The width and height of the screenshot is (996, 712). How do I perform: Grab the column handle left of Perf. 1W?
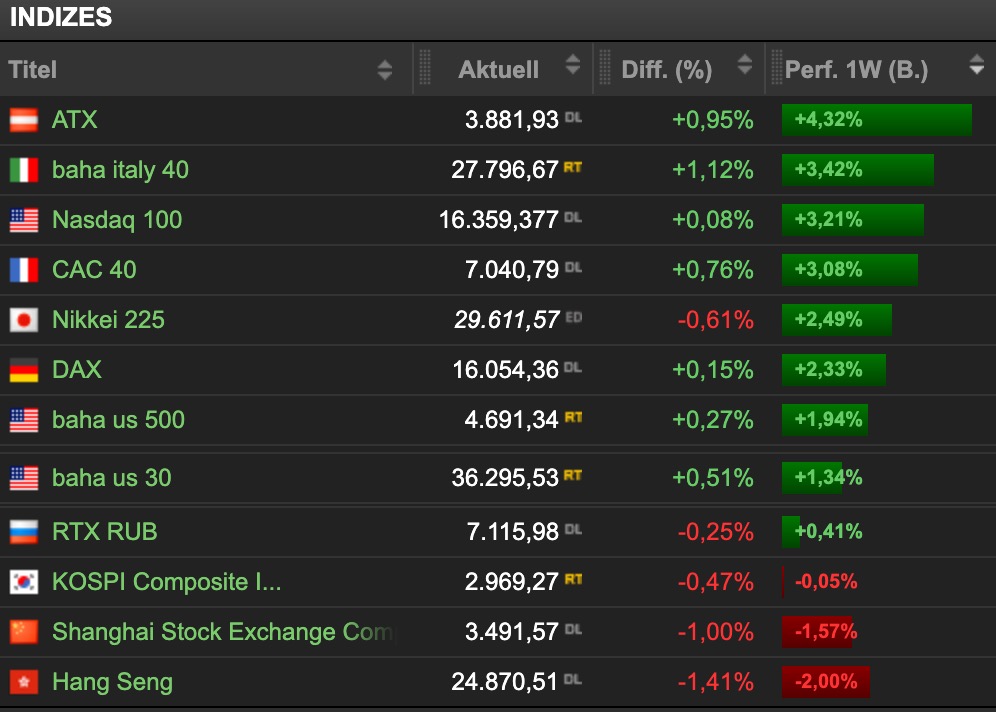click(x=776, y=67)
